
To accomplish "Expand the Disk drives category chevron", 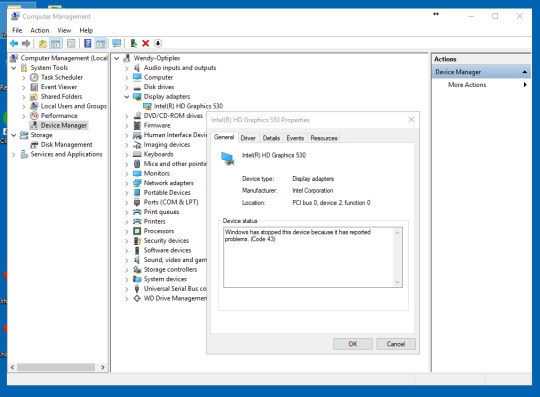I will [127, 87].
